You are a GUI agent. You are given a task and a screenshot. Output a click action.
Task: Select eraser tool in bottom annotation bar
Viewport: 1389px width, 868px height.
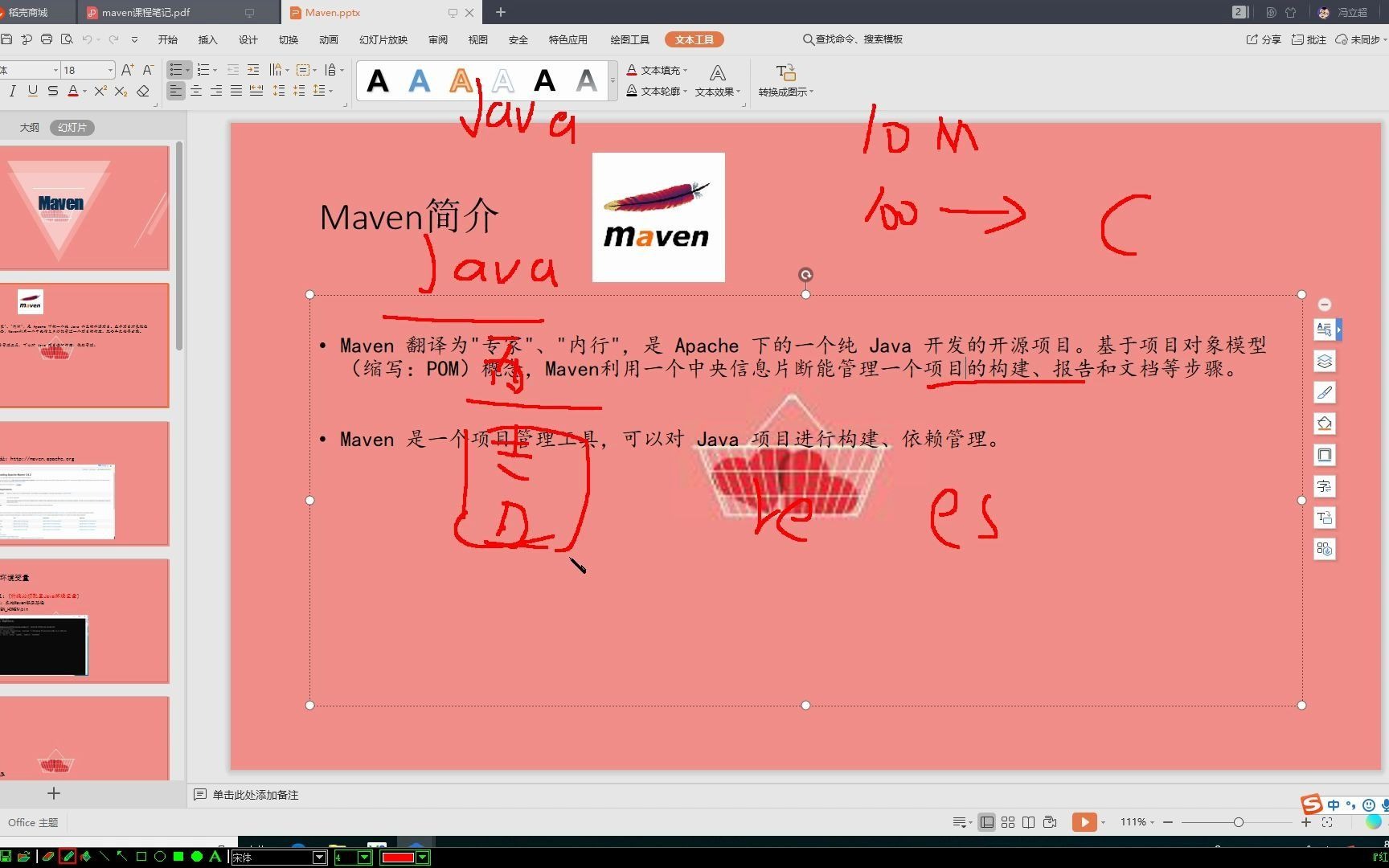tap(48, 857)
